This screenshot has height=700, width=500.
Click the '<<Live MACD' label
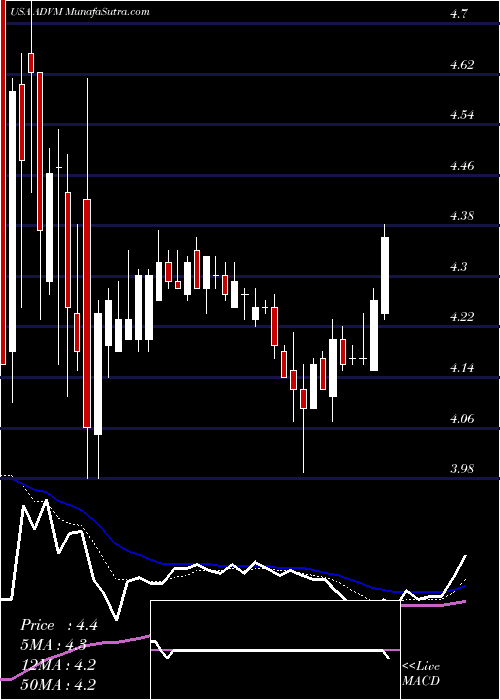421,674
